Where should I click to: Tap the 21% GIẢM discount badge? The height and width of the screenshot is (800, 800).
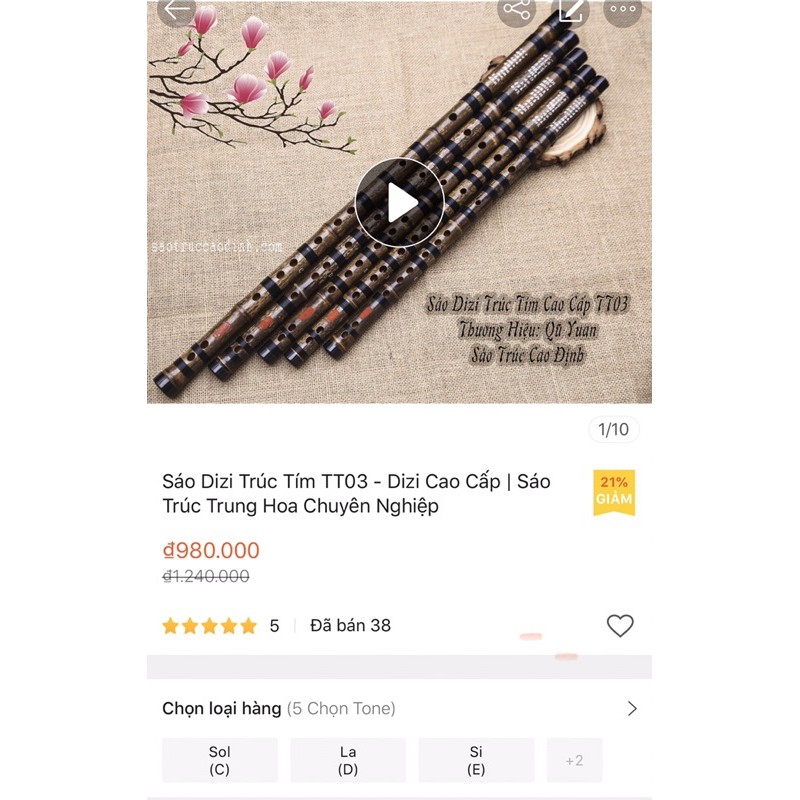(x=614, y=492)
